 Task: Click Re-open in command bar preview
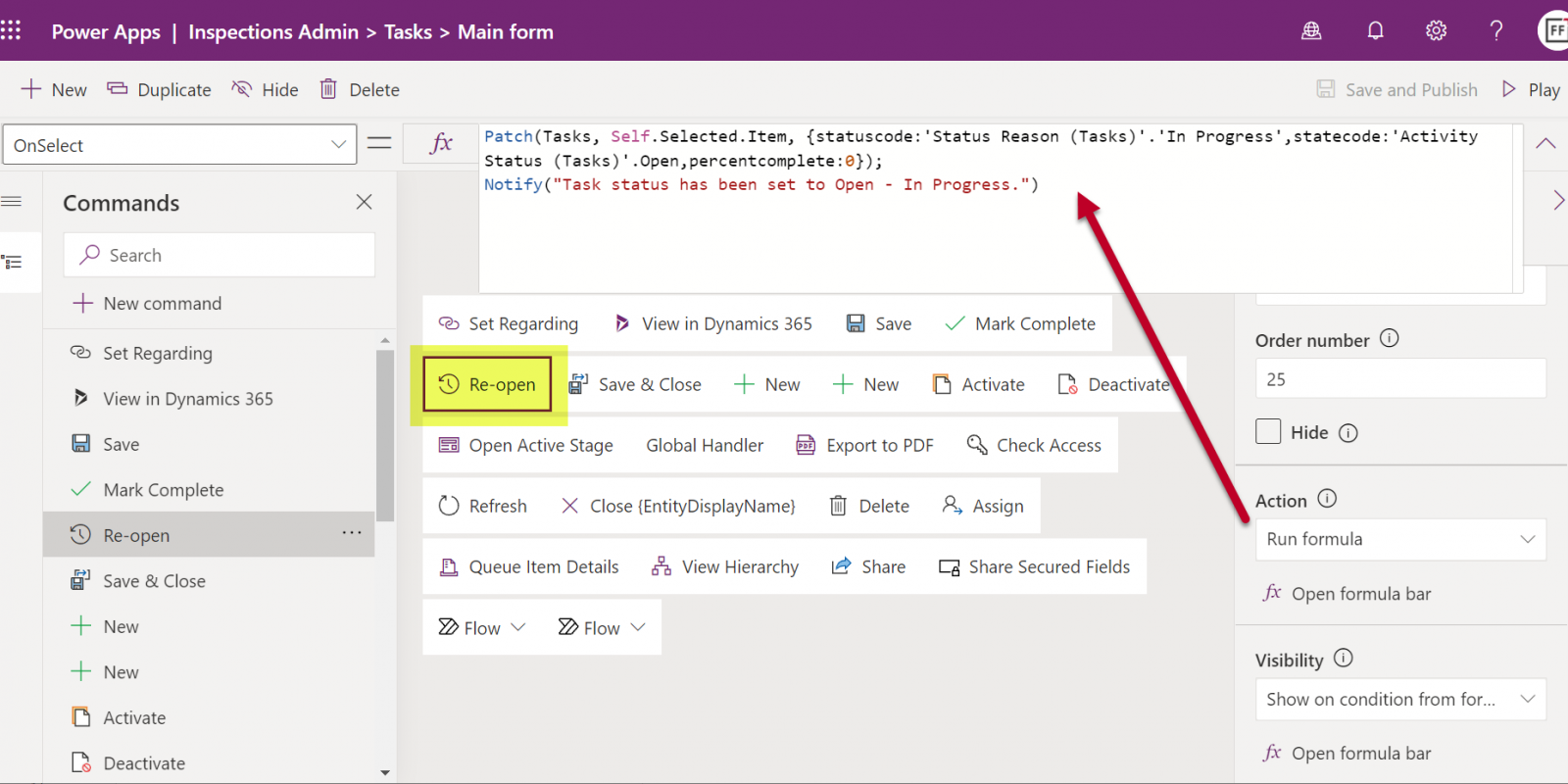(487, 384)
